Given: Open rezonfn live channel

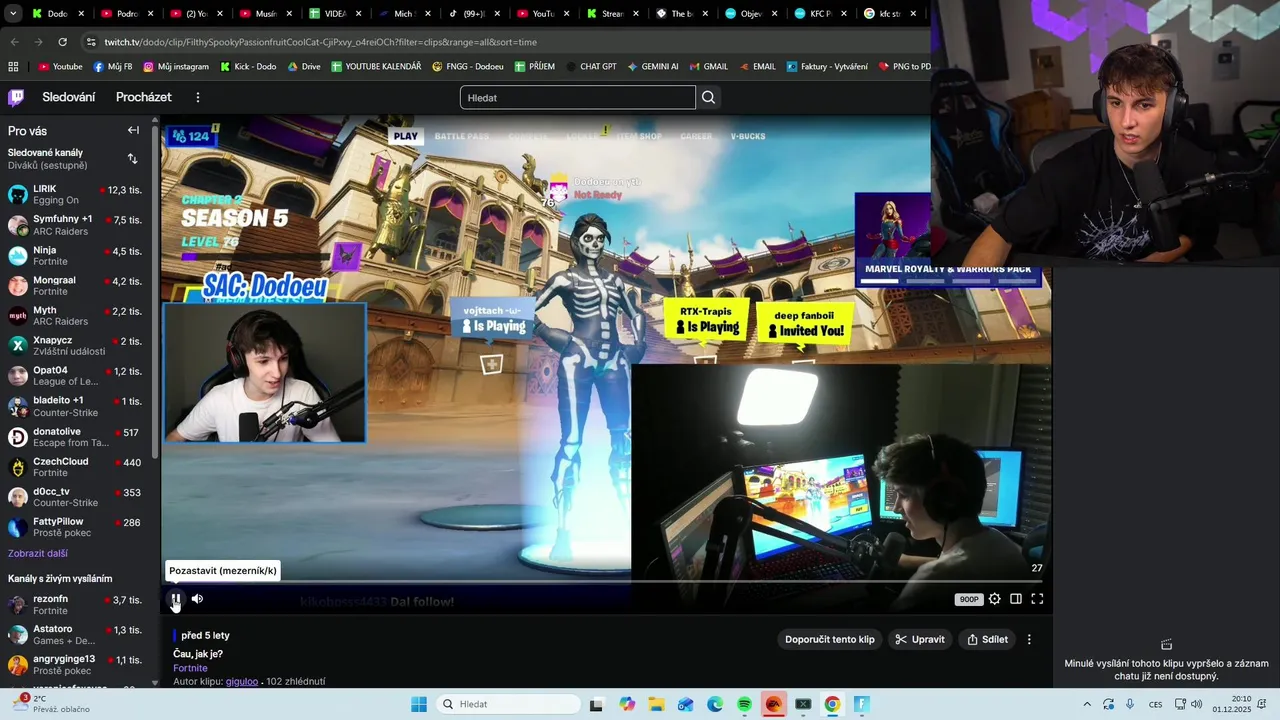Looking at the screenshot, I should [76, 604].
